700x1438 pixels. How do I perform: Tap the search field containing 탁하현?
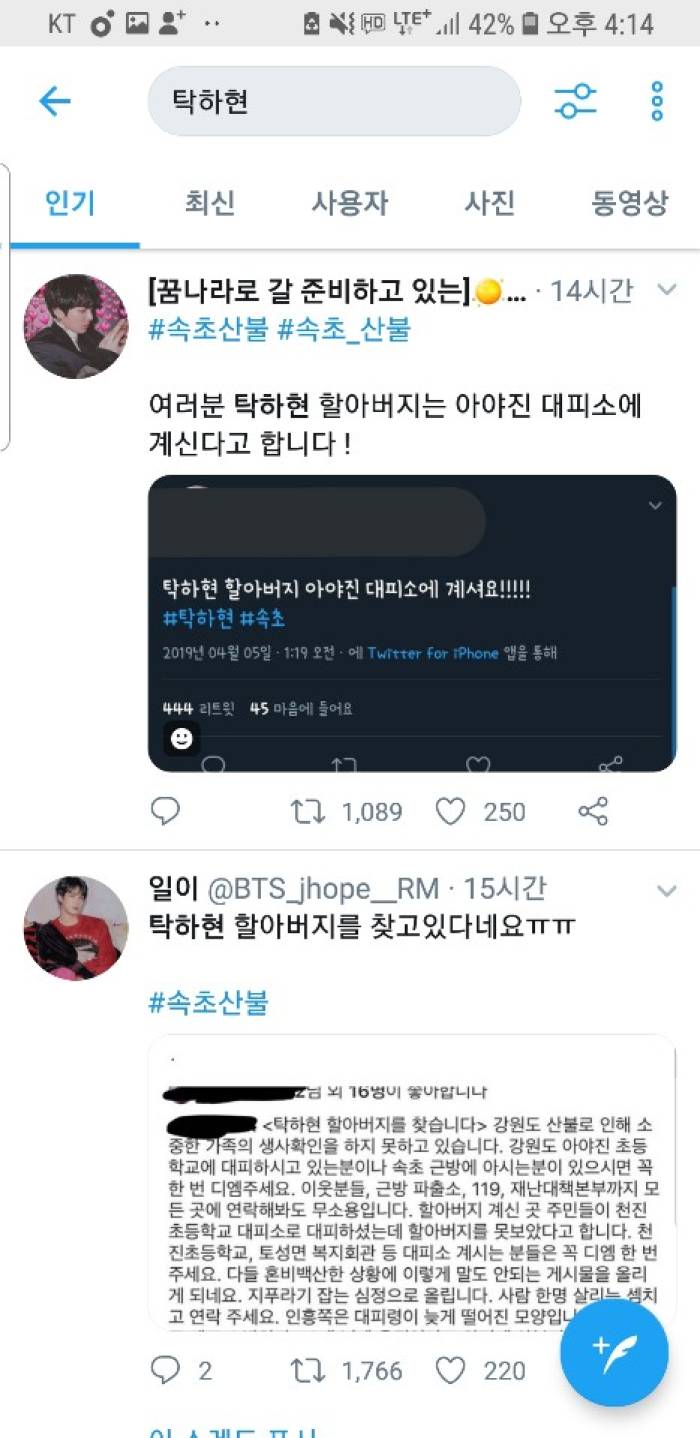[334, 101]
